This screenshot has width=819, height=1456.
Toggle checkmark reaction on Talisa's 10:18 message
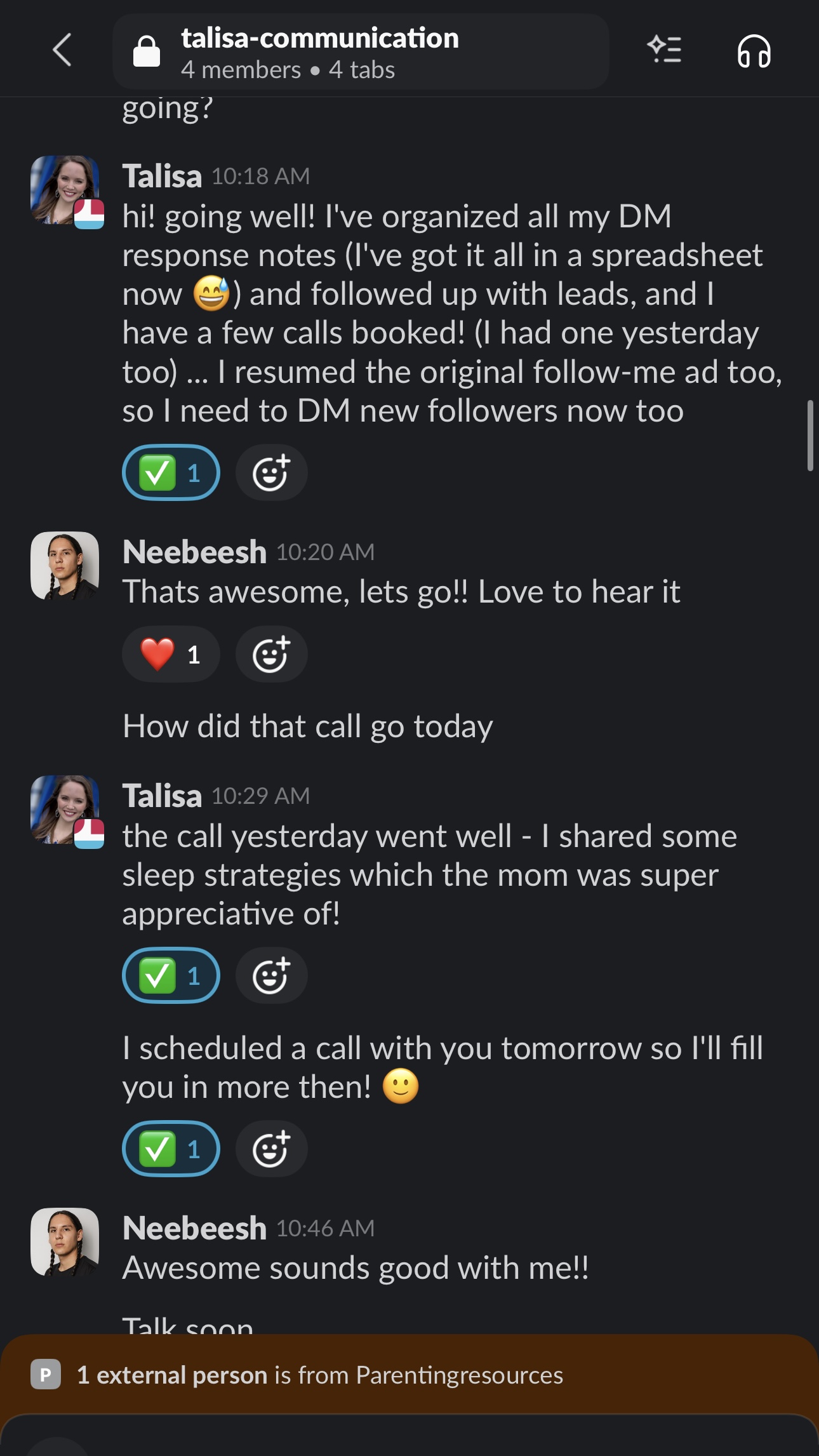tap(171, 473)
